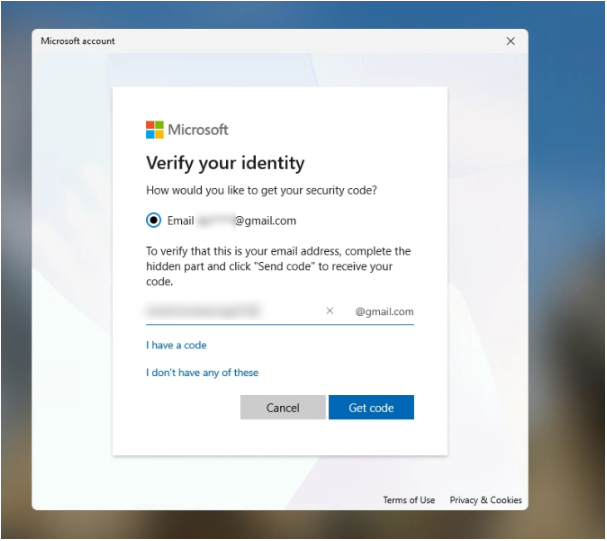Click the 'Verify your identity' heading
Image resolution: width=607 pixels, height=541 pixels.
tap(225, 163)
